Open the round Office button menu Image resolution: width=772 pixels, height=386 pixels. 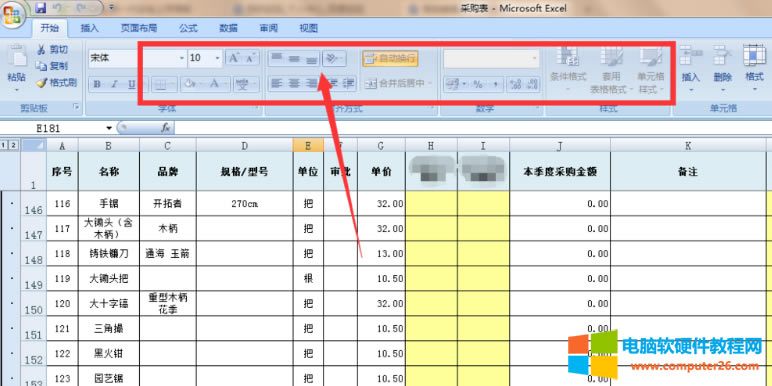[x=12, y=14]
